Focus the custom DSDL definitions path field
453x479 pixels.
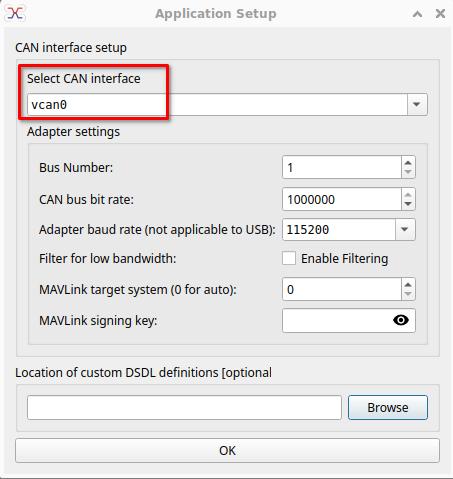click(184, 407)
